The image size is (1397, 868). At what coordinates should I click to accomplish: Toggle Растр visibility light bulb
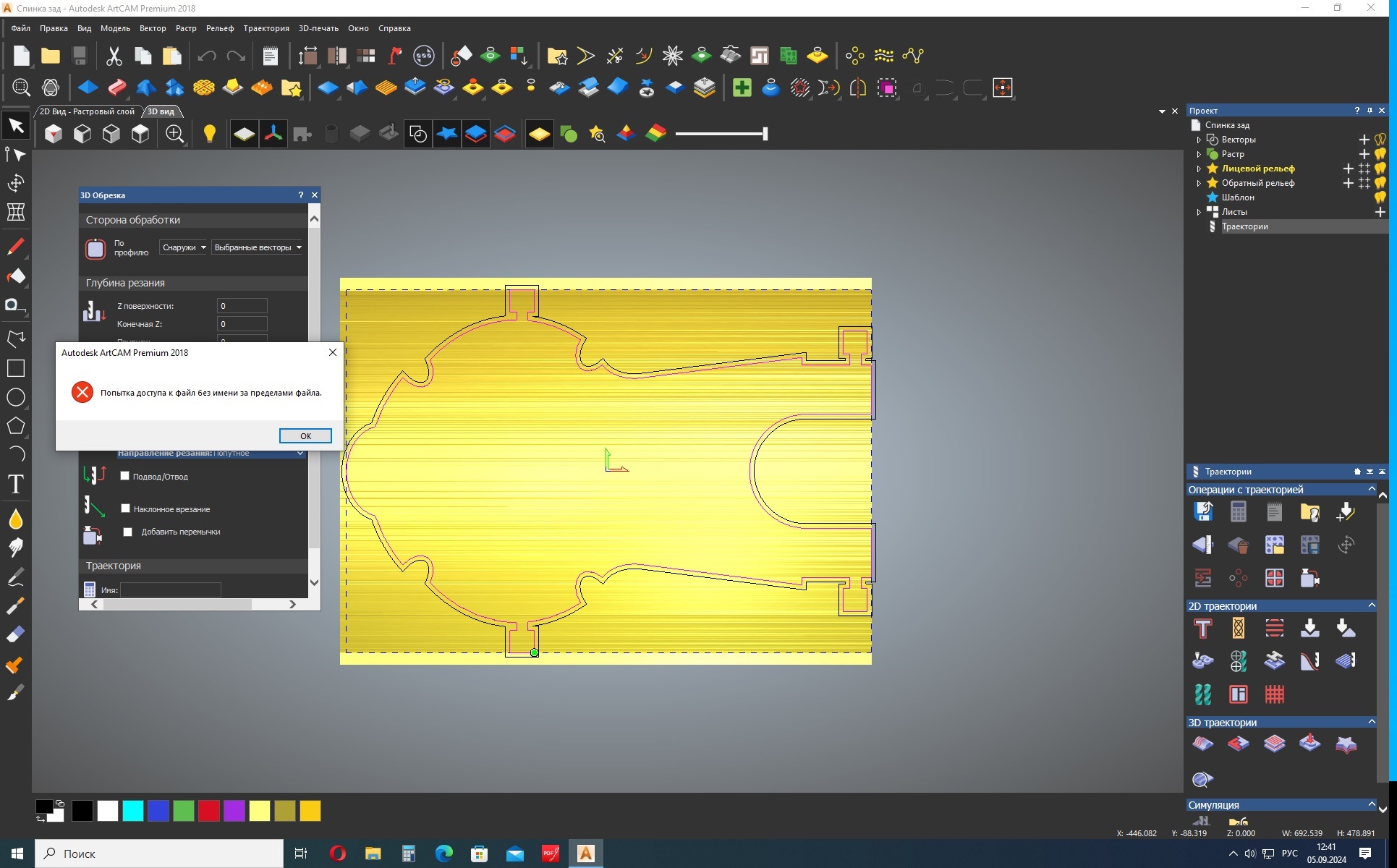1380,154
